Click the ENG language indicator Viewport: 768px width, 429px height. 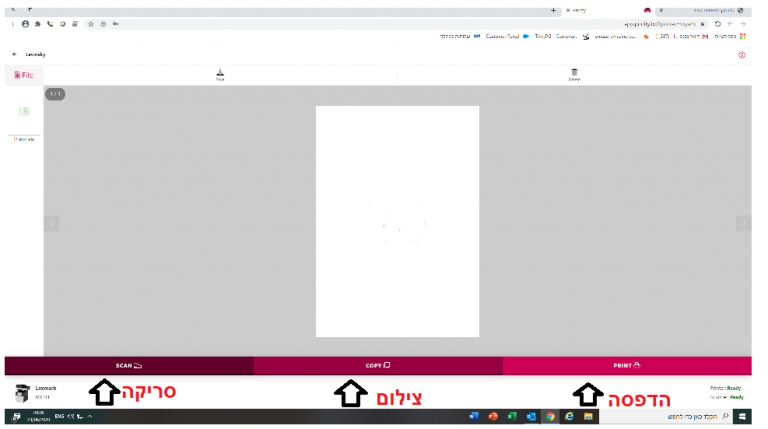tap(59, 416)
